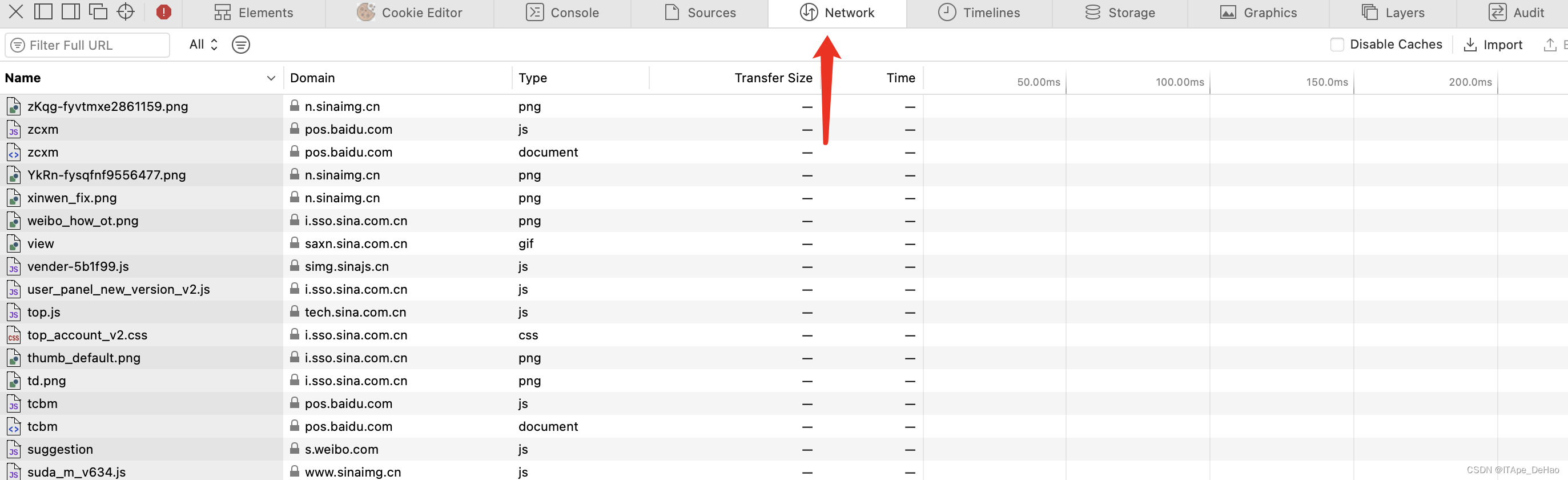Focus the Filter Full URL field
The image size is (1568, 480).
tap(87, 45)
